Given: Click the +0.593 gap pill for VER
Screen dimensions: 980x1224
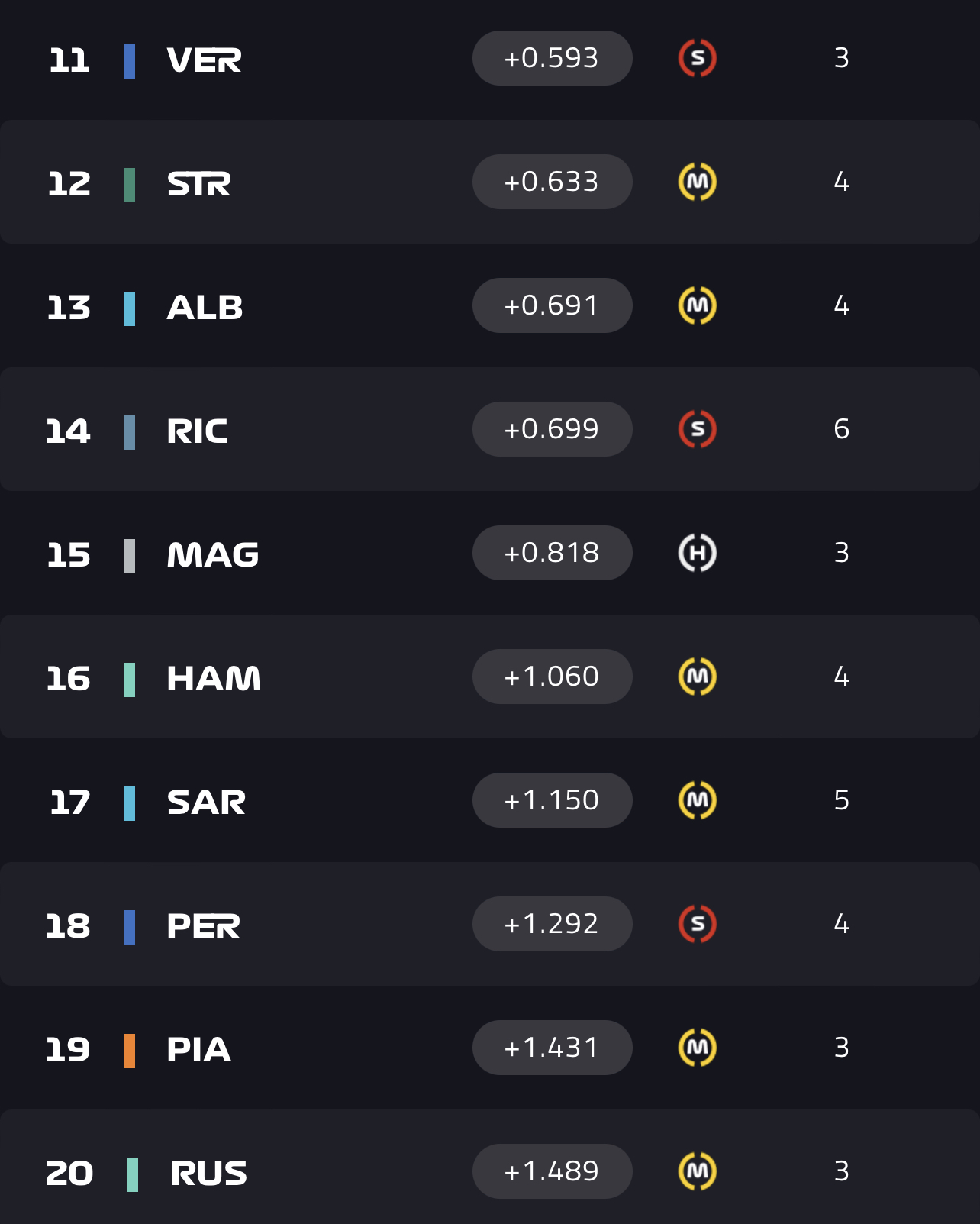Looking at the screenshot, I should pyautogui.click(x=552, y=58).
